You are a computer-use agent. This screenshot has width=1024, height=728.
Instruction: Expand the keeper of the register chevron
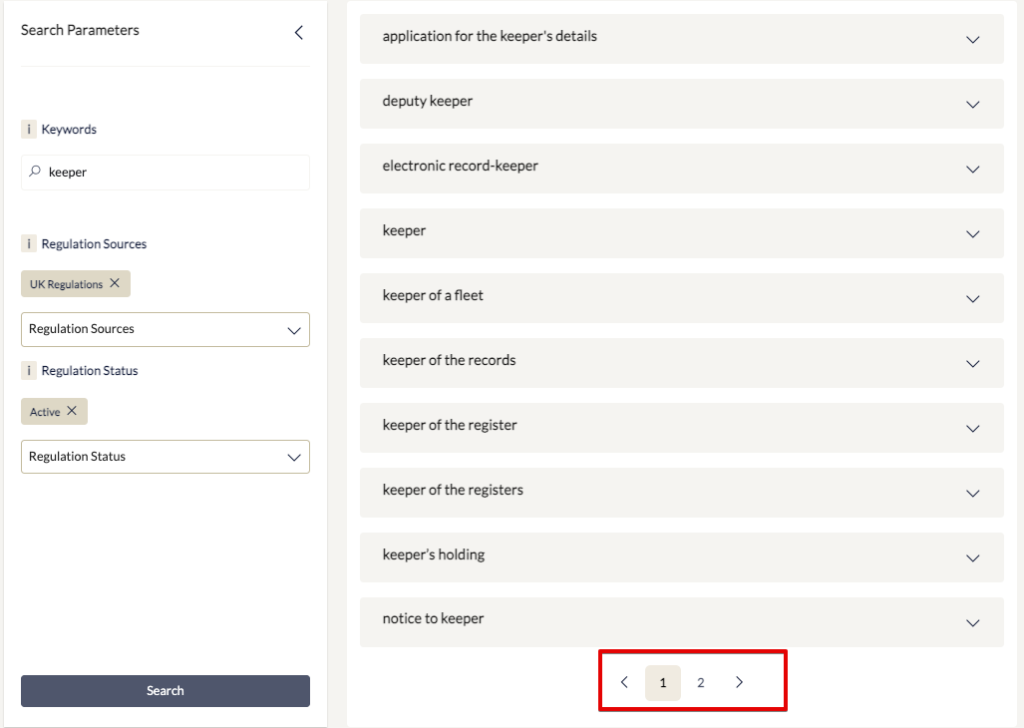coord(972,428)
